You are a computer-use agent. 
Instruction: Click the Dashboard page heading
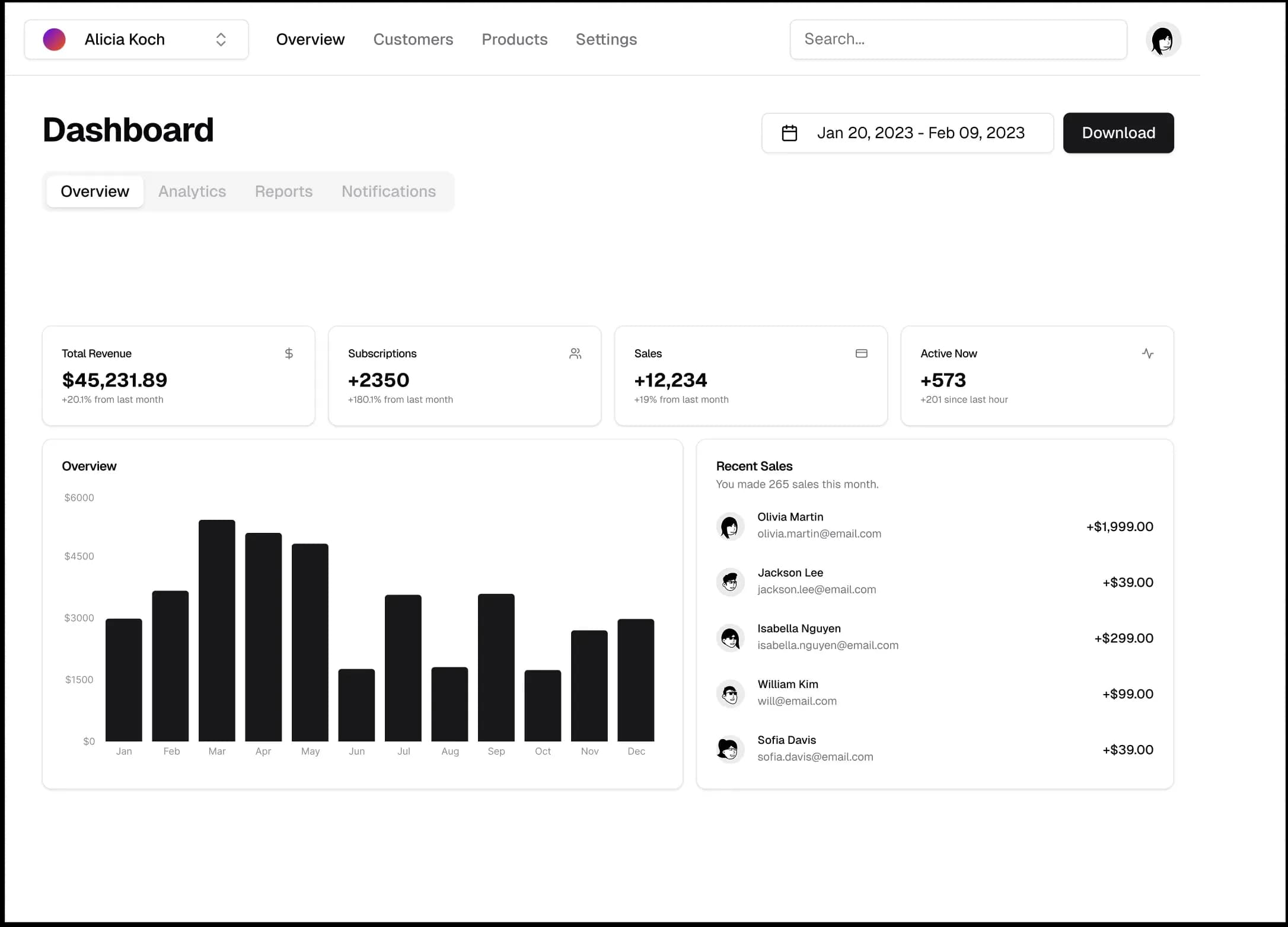pos(128,130)
